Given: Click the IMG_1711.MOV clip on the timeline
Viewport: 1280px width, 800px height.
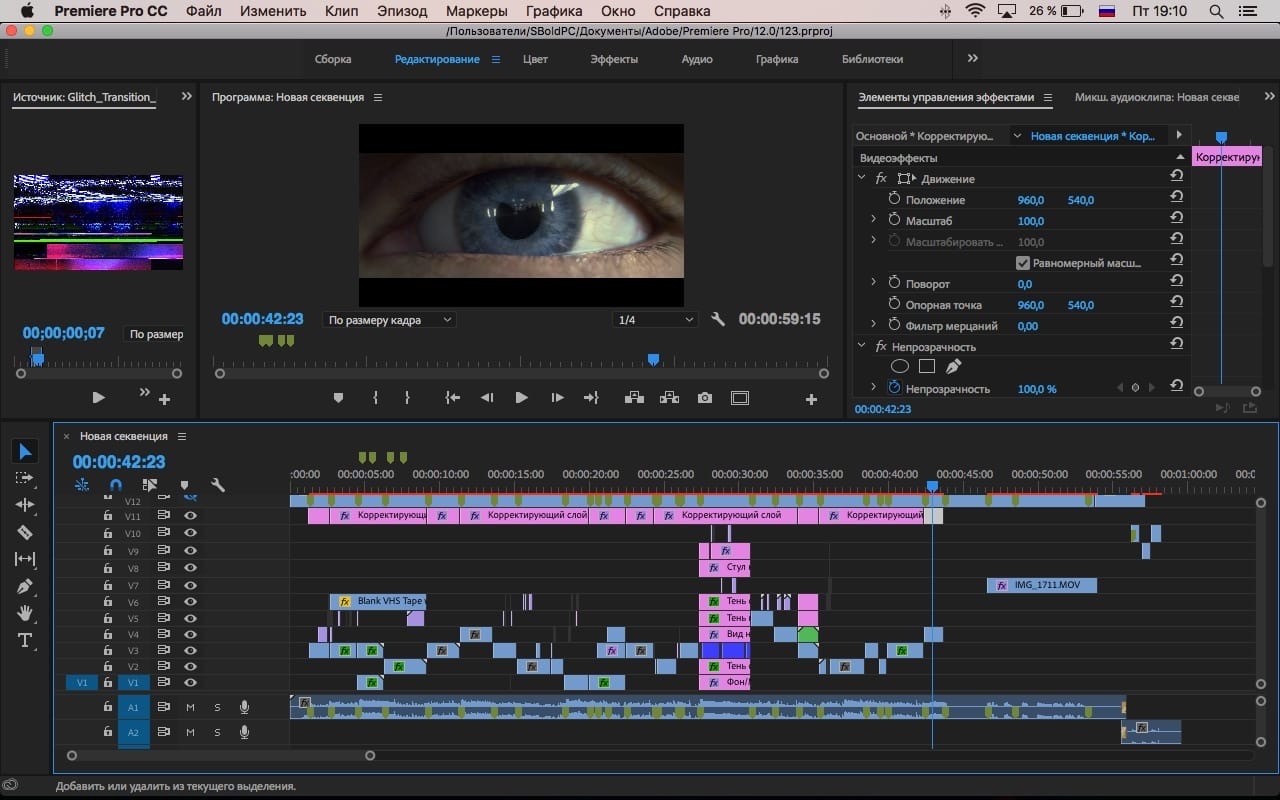Looking at the screenshot, I should point(1047,585).
